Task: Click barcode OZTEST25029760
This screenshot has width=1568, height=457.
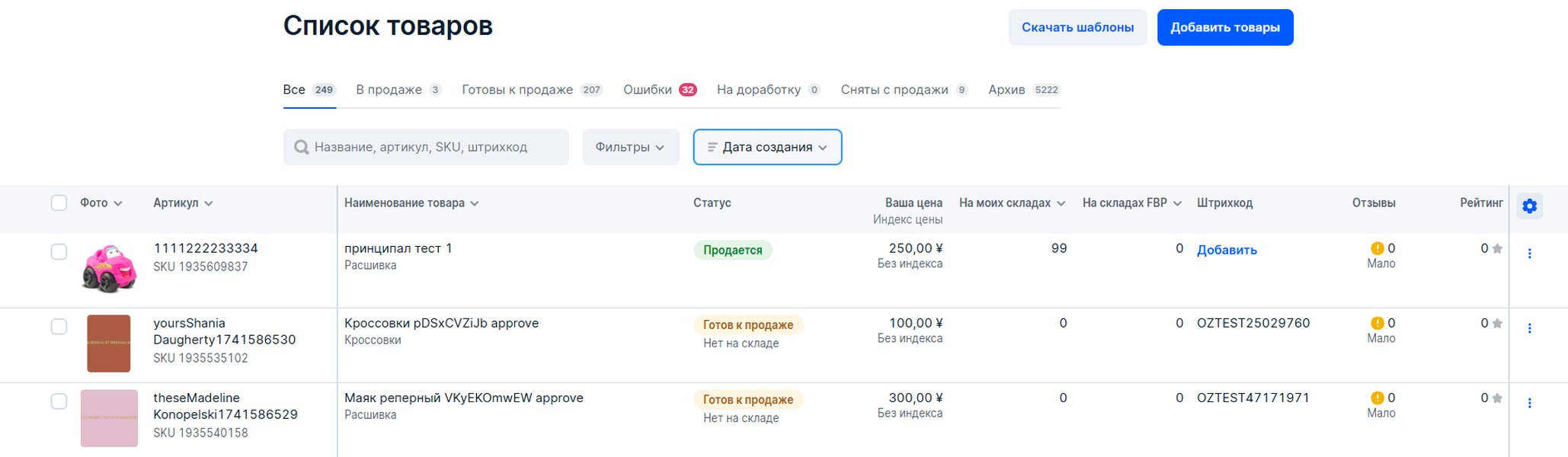Action: pyautogui.click(x=1253, y=323)
